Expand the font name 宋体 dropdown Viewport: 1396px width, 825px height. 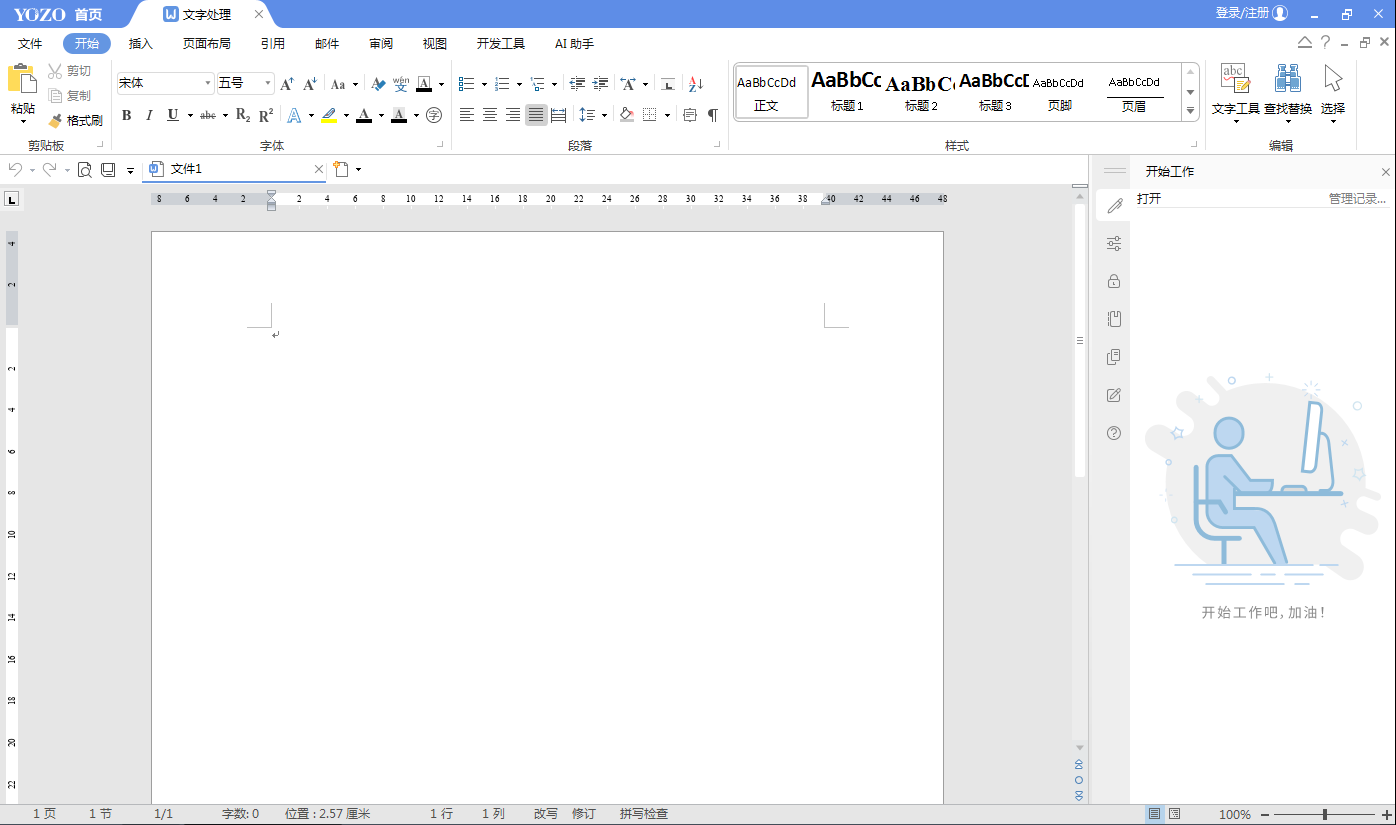pyautogui.click(x=208, y=84)
